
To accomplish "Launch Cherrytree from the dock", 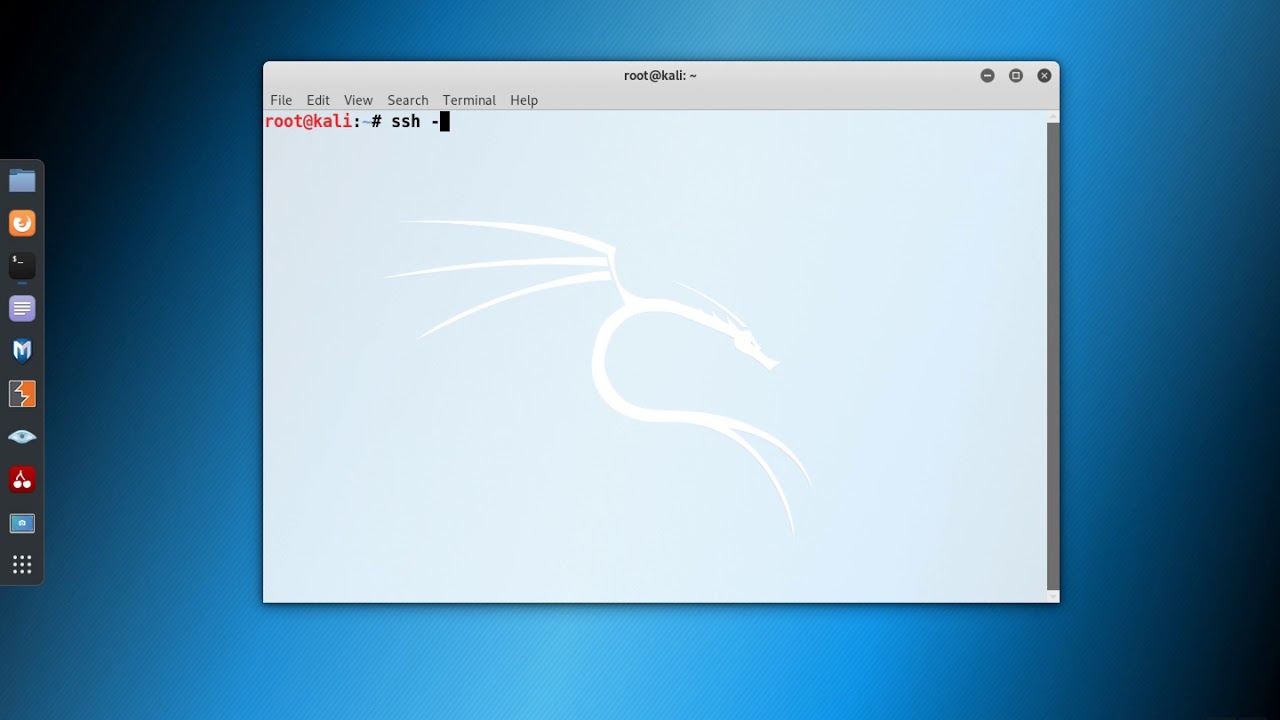I will coord(22,480).
